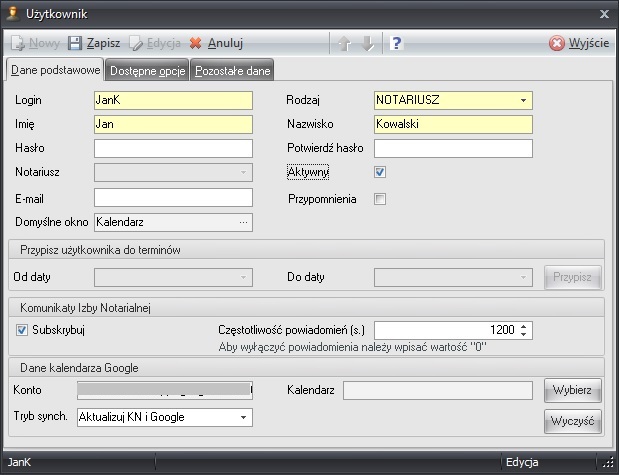Expand the Rodzaj NOTARIUSZ dropdown
The image size is (619, 475).
pos(523,100)
